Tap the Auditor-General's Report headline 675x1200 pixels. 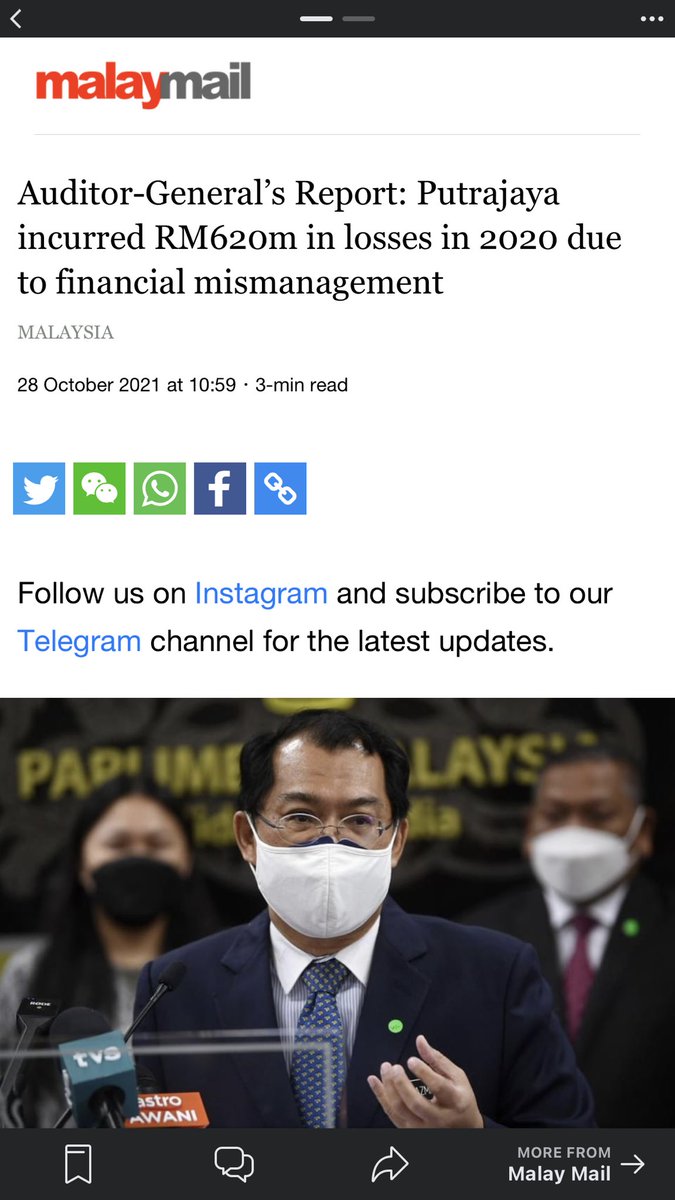[320, 238]
